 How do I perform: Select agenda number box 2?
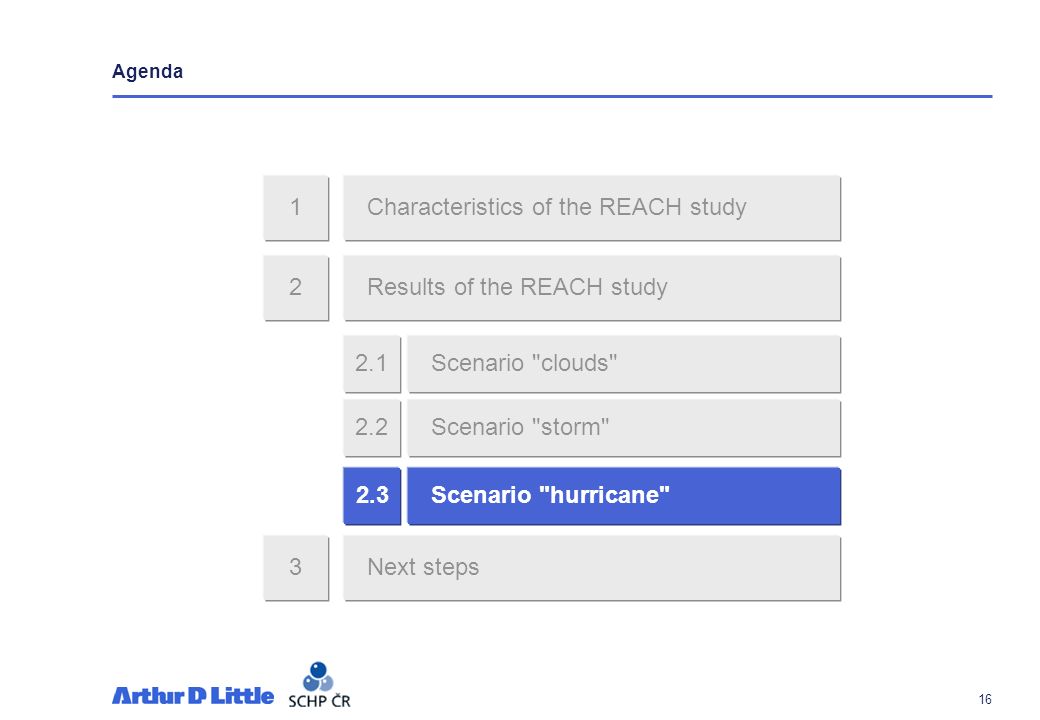(296, 288)
